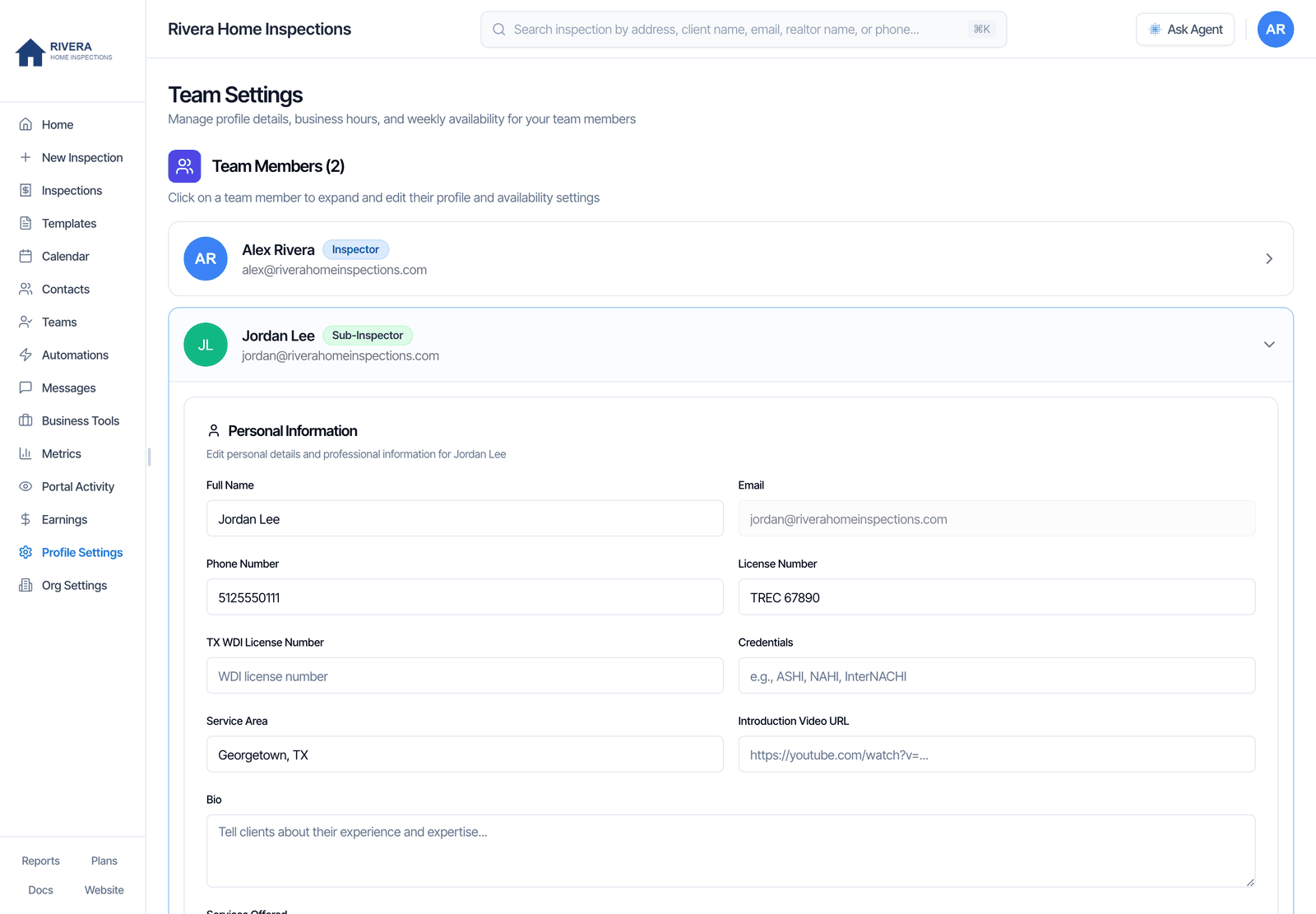Image resolution: width=1316 pixels, height=914 pixels.
Task: Open Earnings via the dollar sign icon
Action: tap(25, 519)
